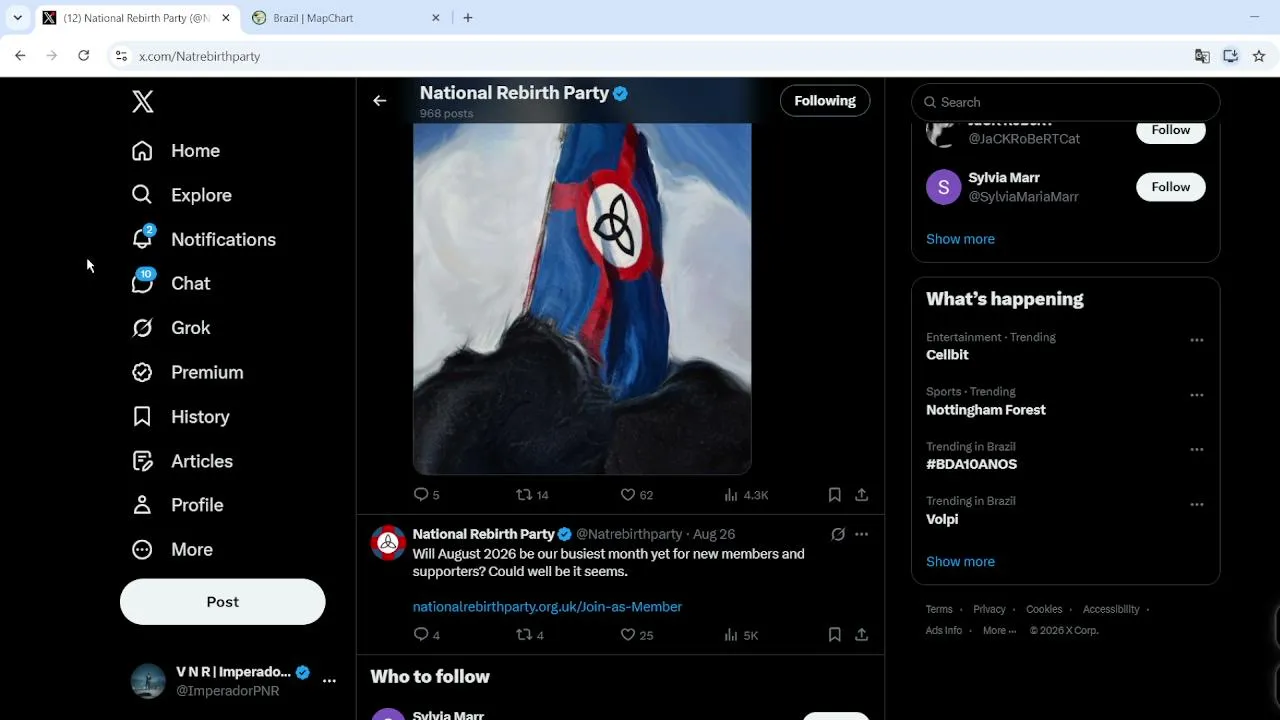Open more options for #BDA10ANOS trend
This screenshot has width=1280, height=720.
point(1196,450)
